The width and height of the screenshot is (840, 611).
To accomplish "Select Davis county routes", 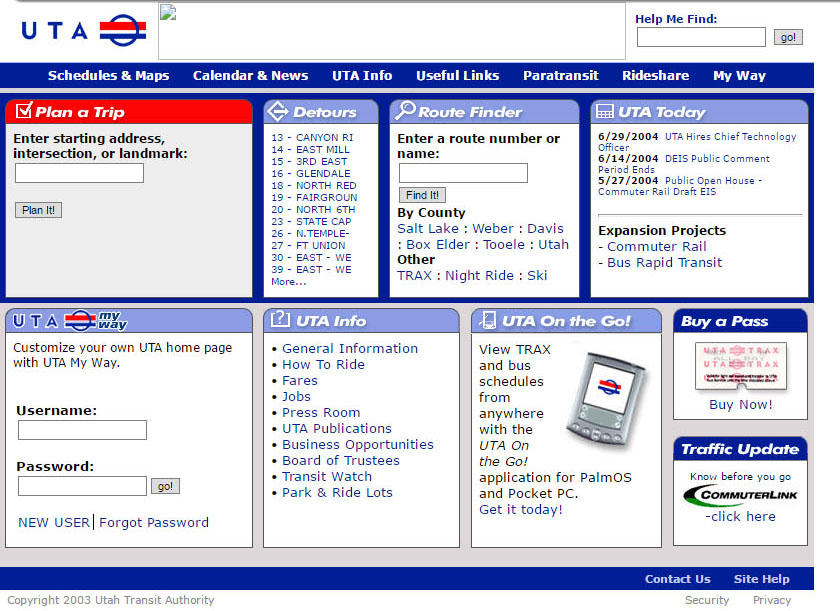I will 545,229.
